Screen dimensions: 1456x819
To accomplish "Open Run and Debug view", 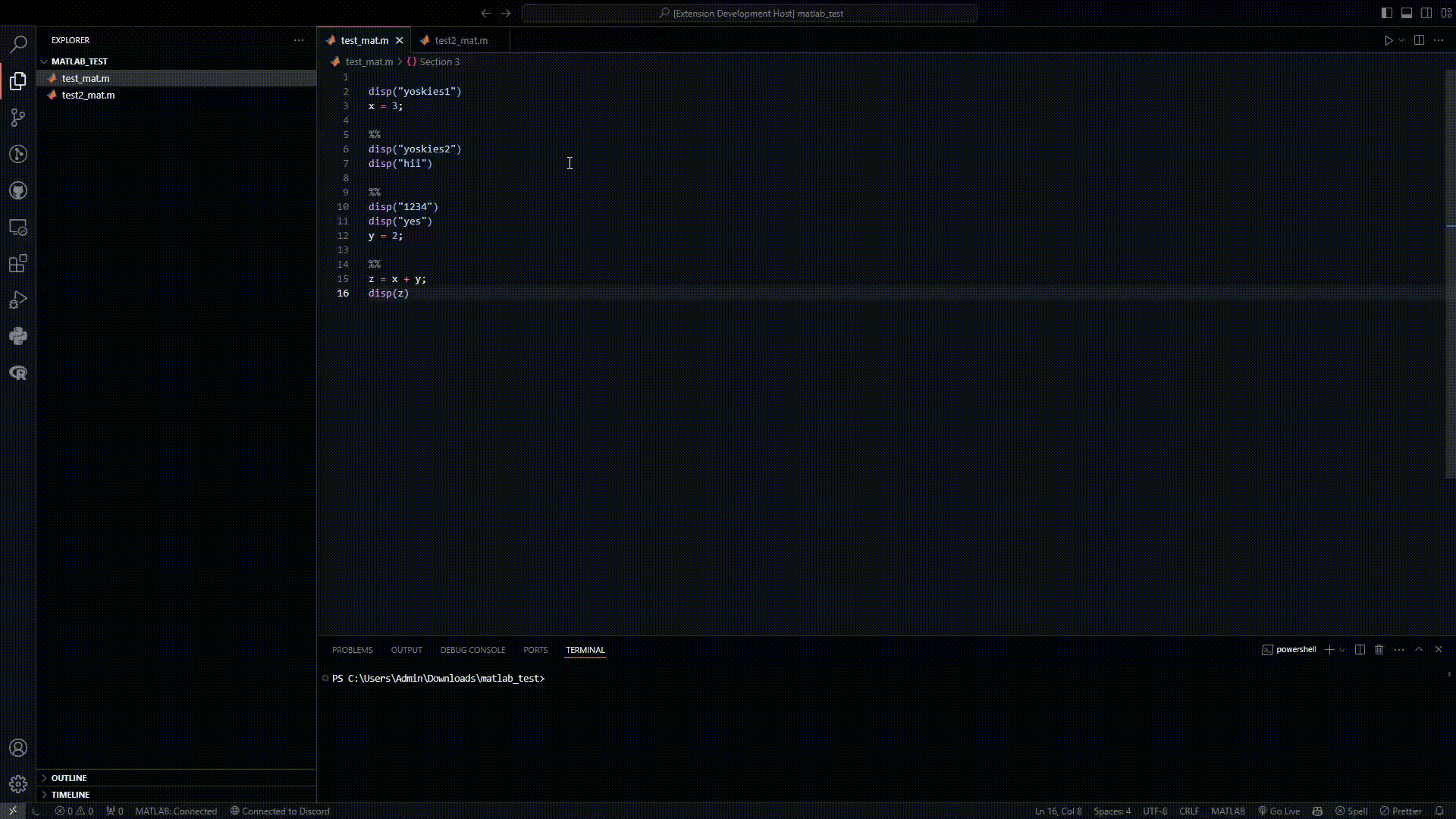I will point(18,300).
